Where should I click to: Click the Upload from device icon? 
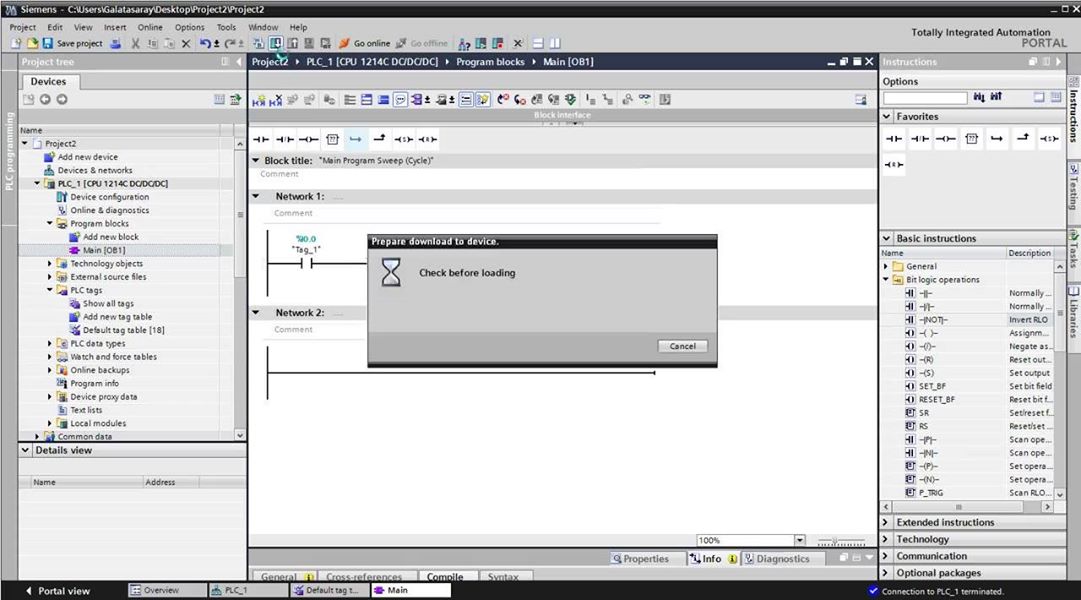click(x=292, y=43)
